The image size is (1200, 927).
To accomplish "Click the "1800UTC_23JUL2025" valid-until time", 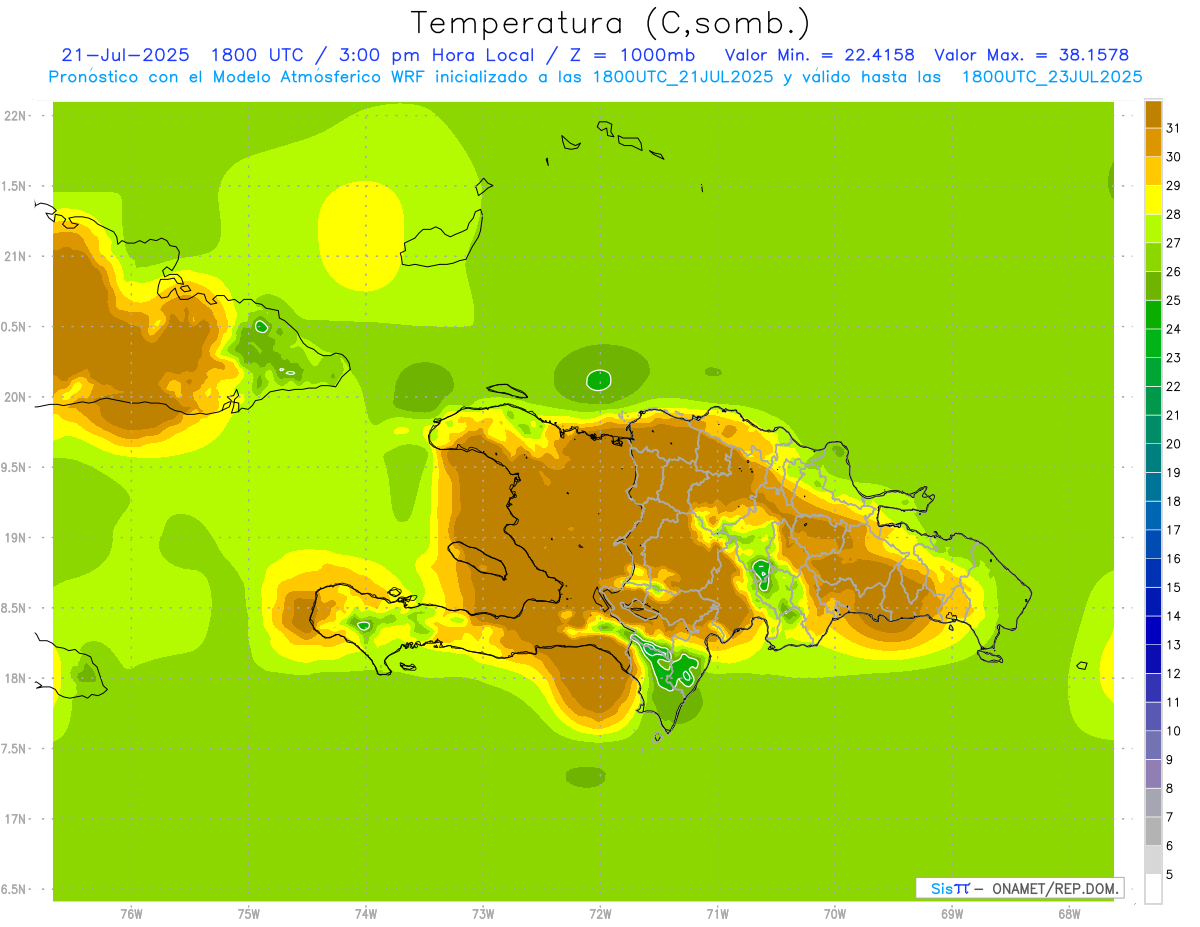I will (1052, 77).
